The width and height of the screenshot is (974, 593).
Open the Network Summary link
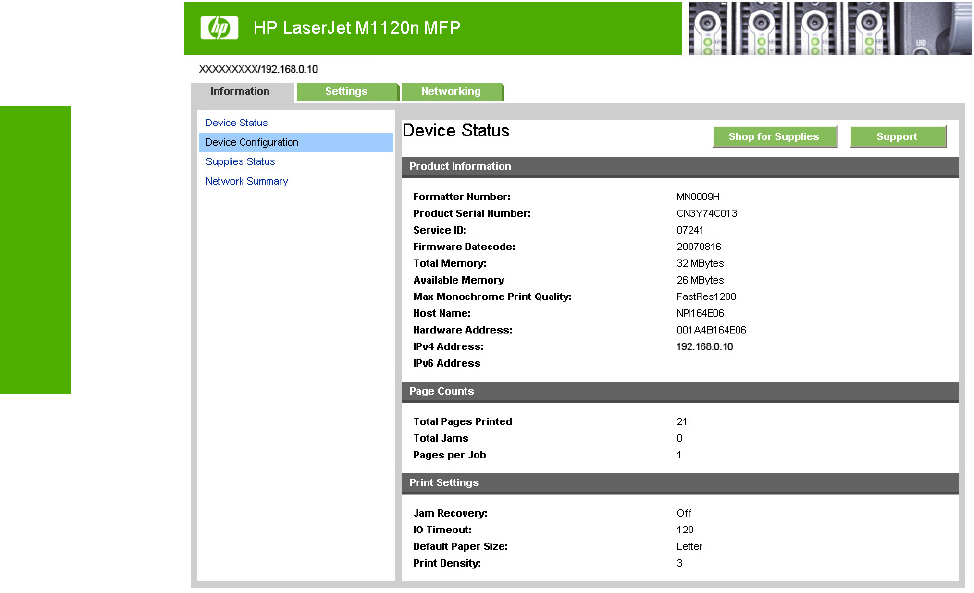pyautogui.click(x=246, y=182)
